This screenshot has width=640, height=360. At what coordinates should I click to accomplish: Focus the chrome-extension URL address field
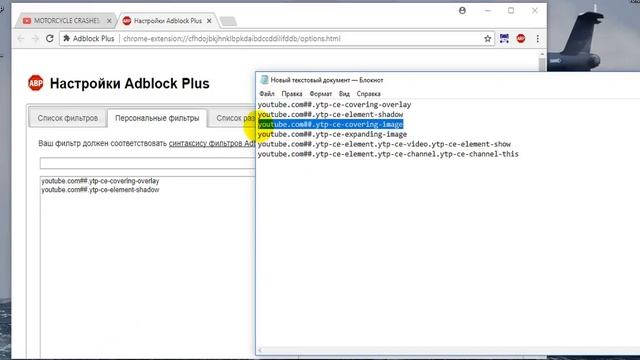pyautogui.click(x=231, y=39)
